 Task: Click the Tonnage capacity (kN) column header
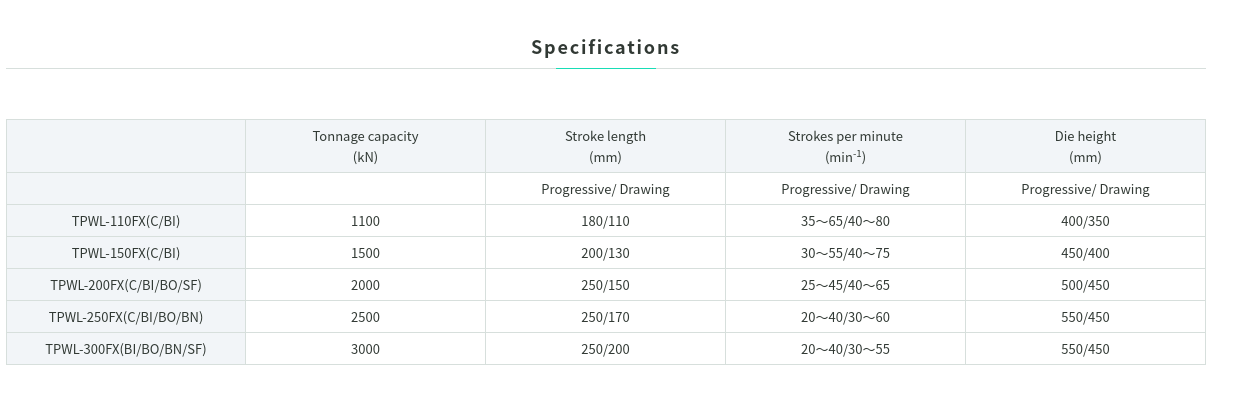[366, 146]
